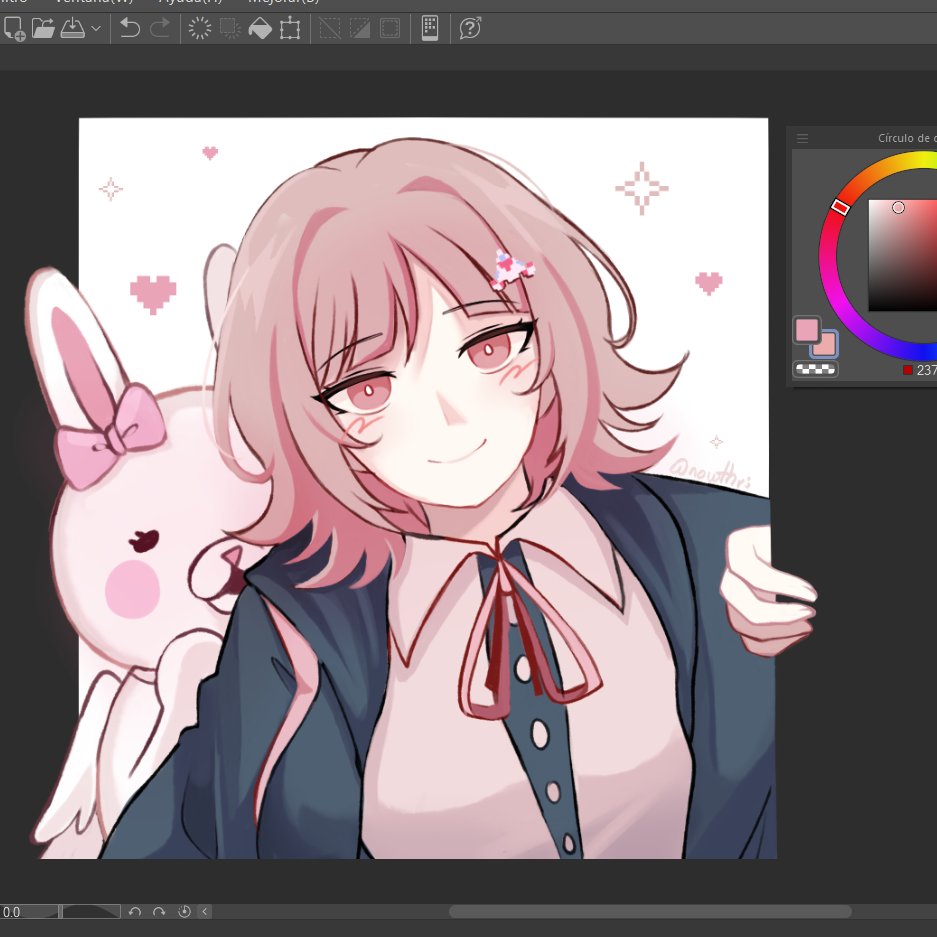Open the color wheel panel hamburger menu
The width and height of the screenshot is (937, 937).
coord(803,139)
